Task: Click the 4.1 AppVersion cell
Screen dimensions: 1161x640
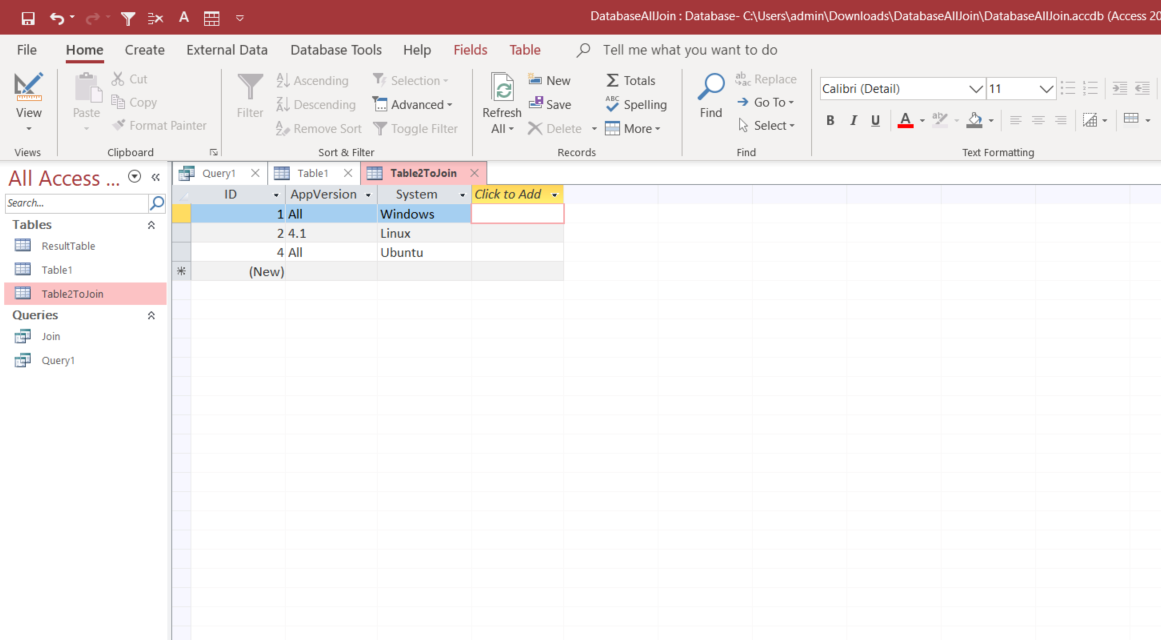Action: 331,233
